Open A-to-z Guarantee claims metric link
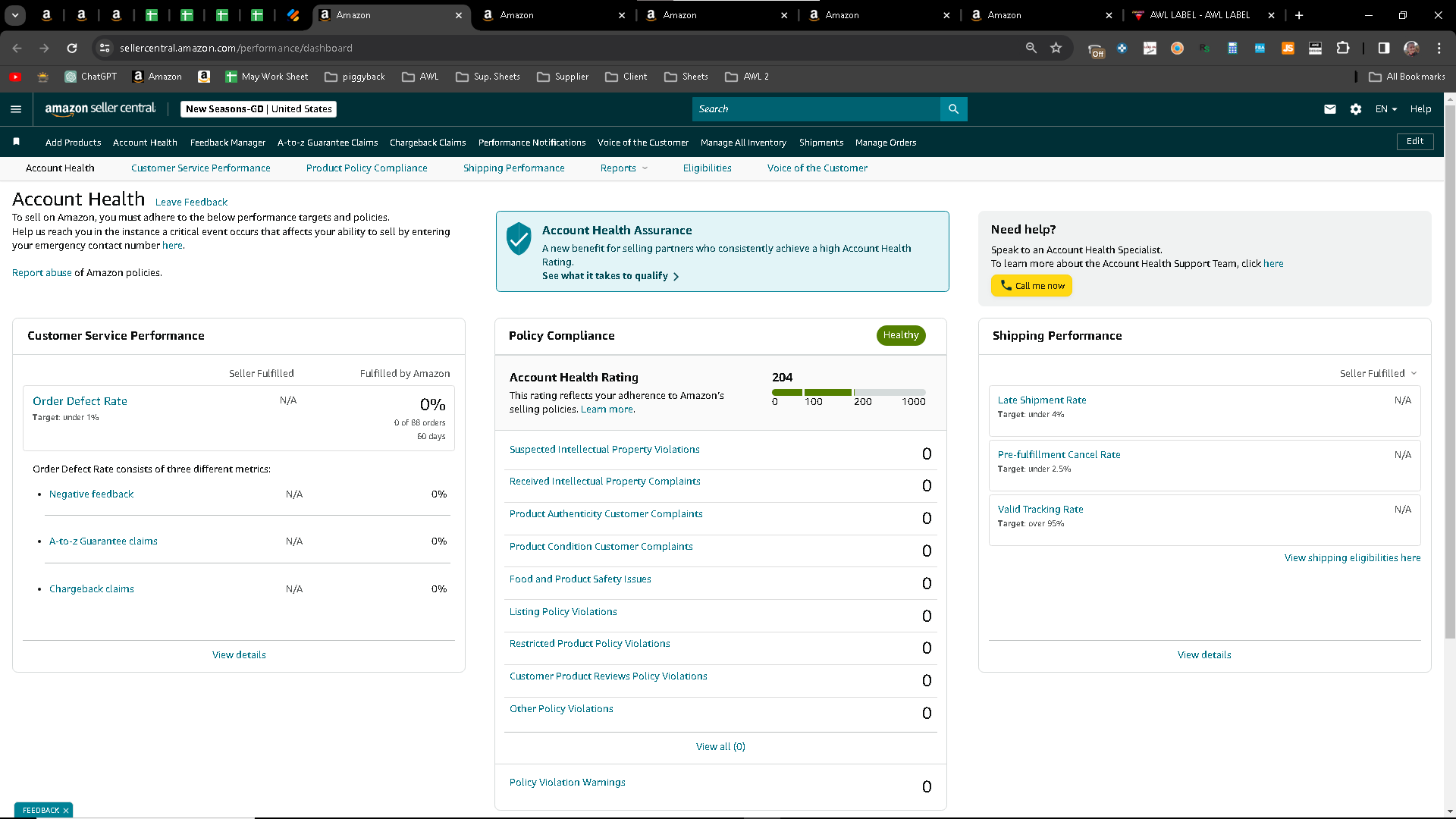Image resolution: width=1456 pixels, height=819 pixels. [x=103, y=541]
